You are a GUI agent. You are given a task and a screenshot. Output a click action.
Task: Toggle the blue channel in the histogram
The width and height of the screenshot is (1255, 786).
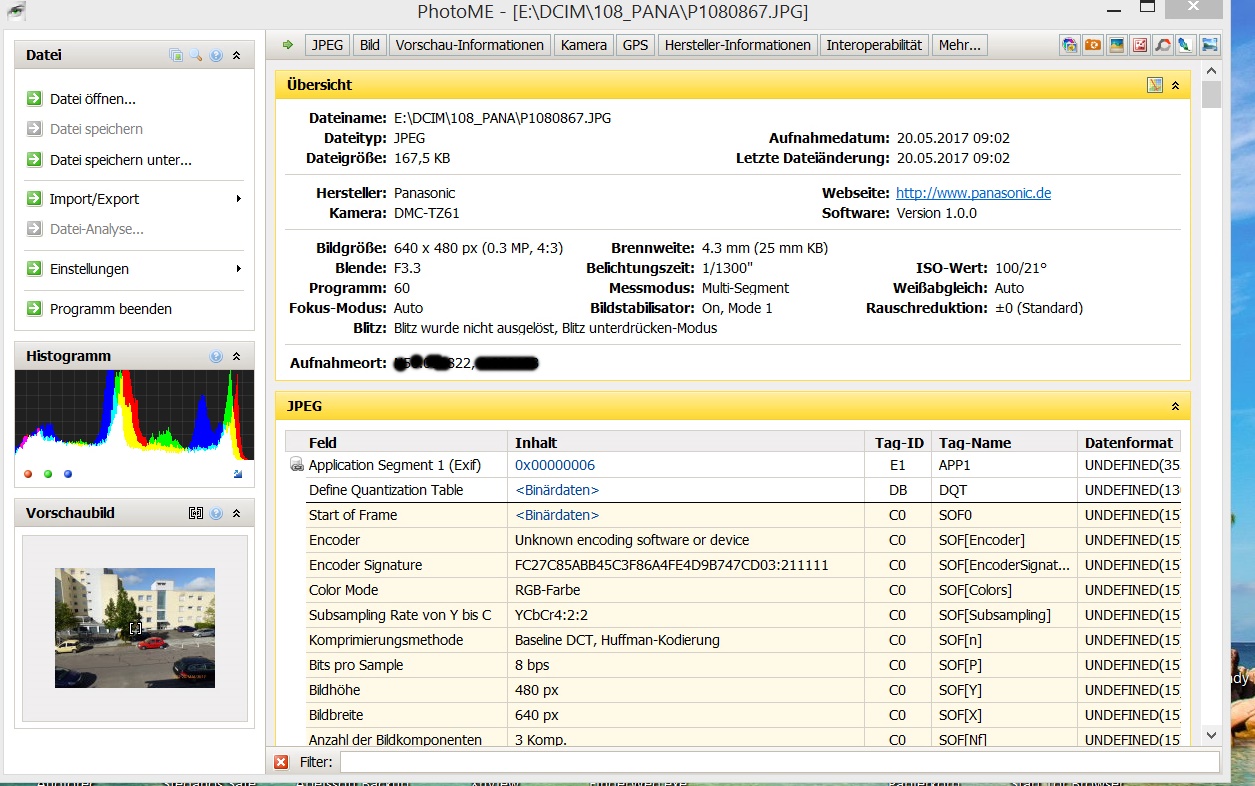[68, 474]
